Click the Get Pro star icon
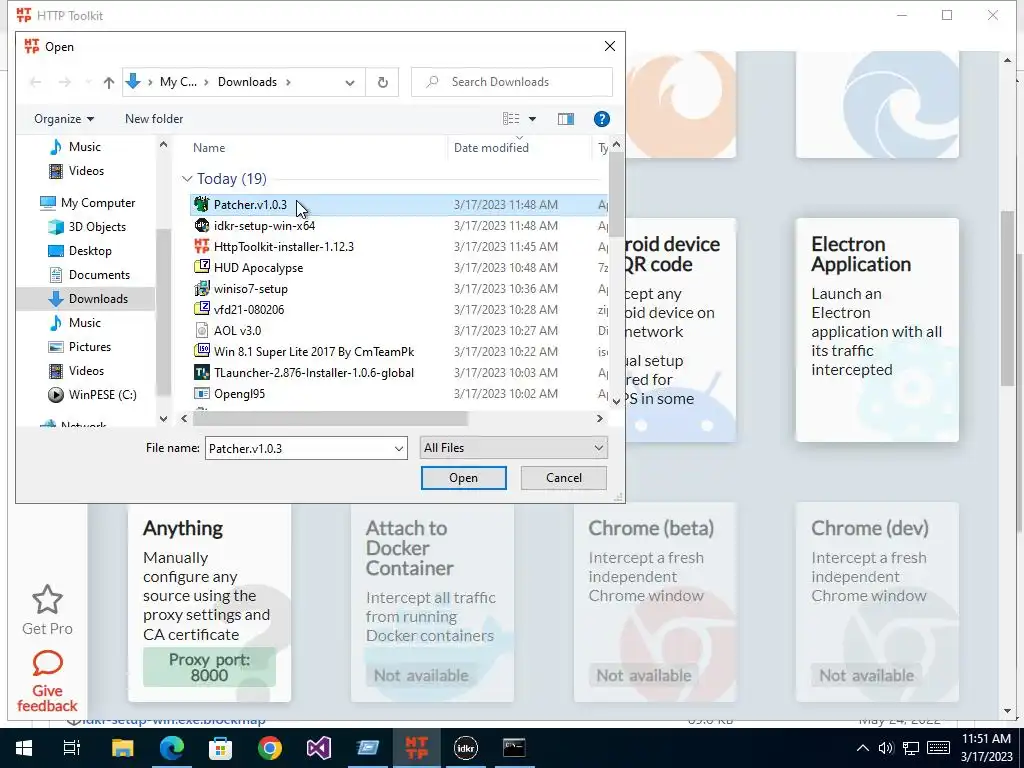The width and height of the screenshot is (1024, 768). (x=47, y=599)
